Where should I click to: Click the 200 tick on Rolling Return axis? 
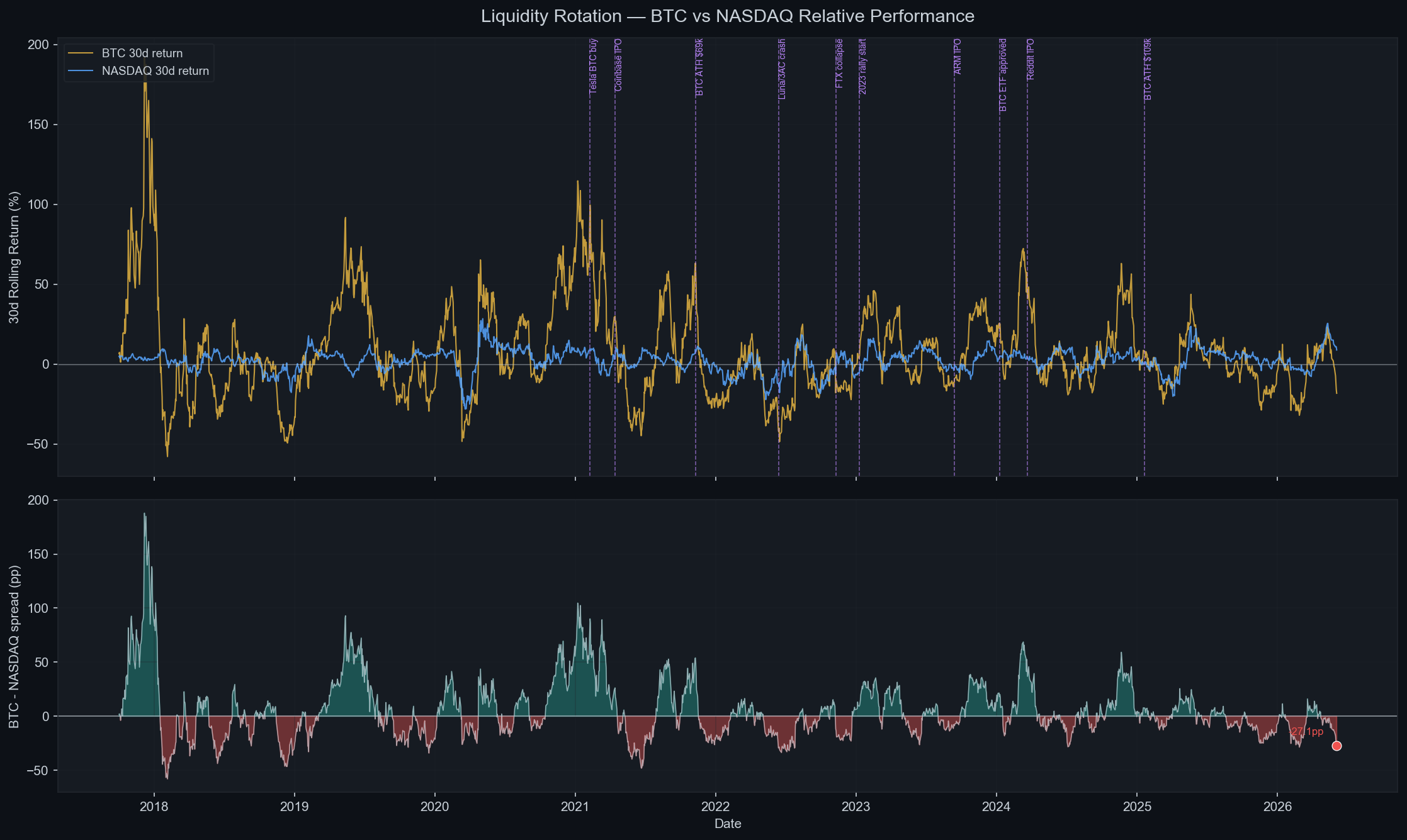pos(38,45)
